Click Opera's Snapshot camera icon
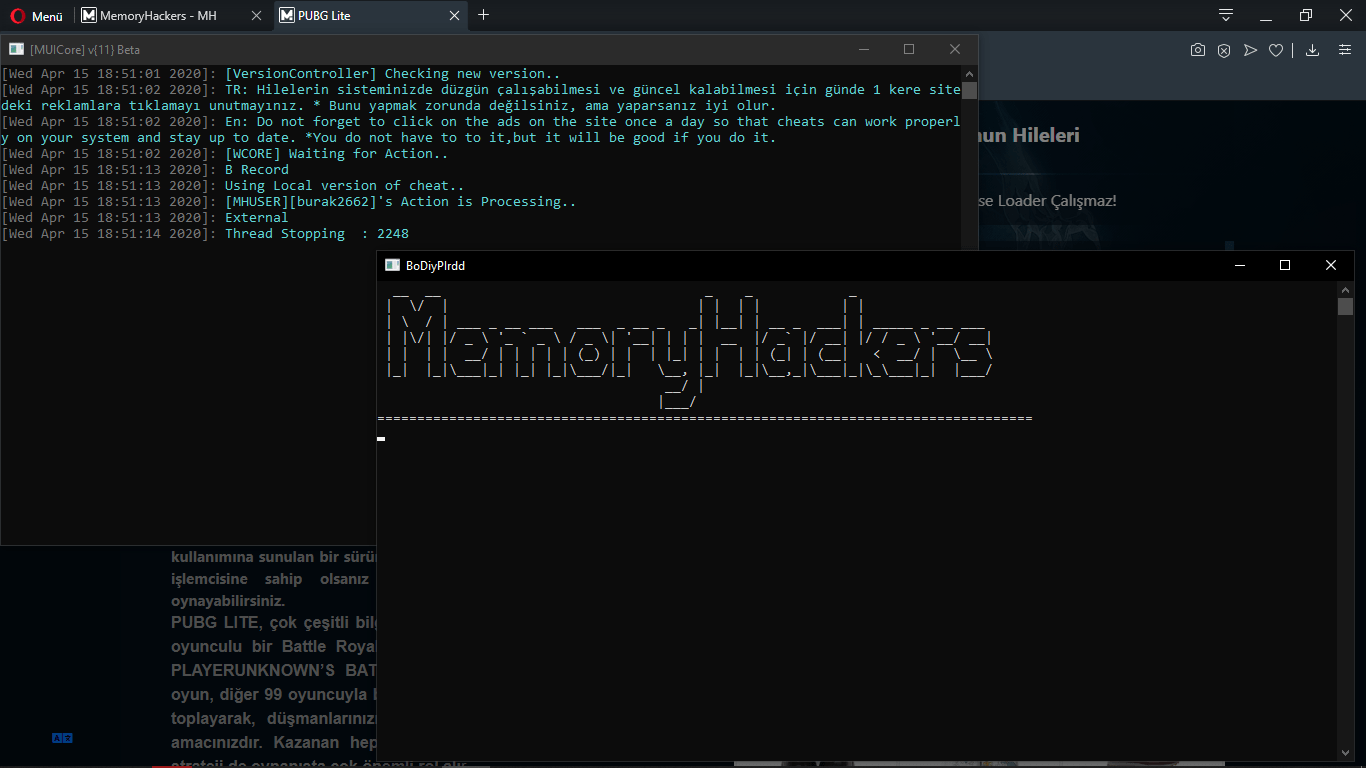This screenshot has width=1366, height=768. click(1198, 50)
